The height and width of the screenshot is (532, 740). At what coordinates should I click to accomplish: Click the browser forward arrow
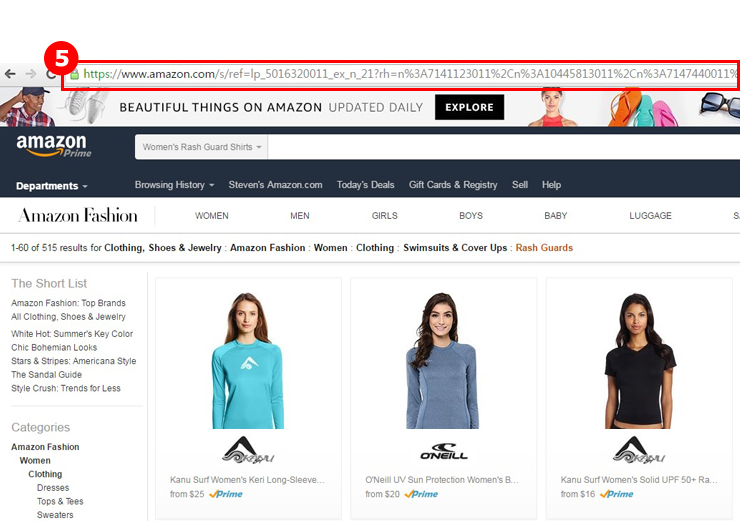click(x=31, y=74)
